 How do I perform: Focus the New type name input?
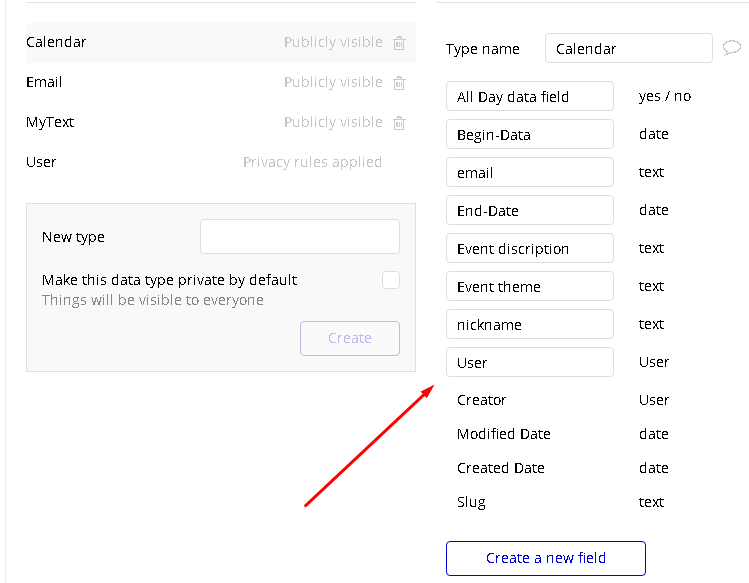tap(300, 237)
